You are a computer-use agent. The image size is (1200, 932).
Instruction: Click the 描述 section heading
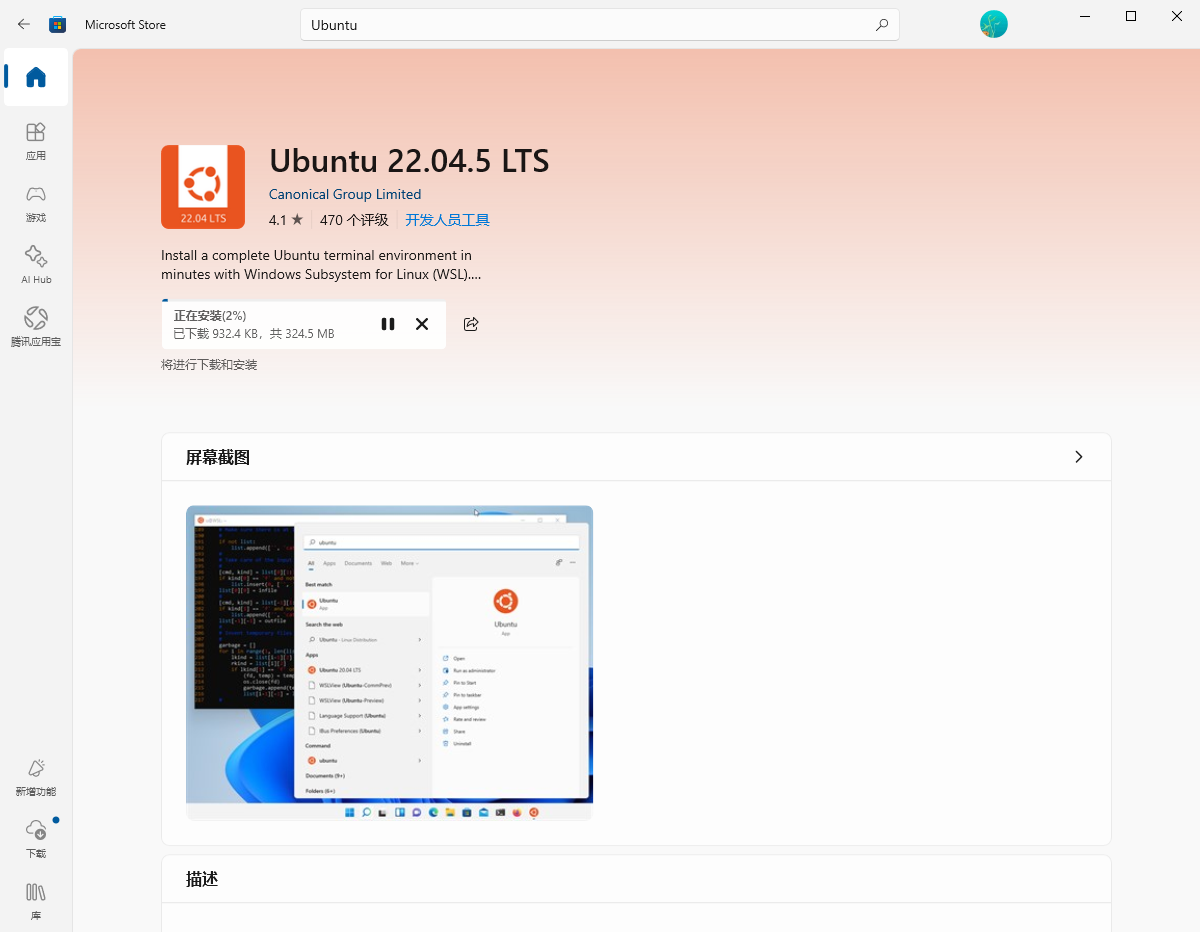click(202, 879)
